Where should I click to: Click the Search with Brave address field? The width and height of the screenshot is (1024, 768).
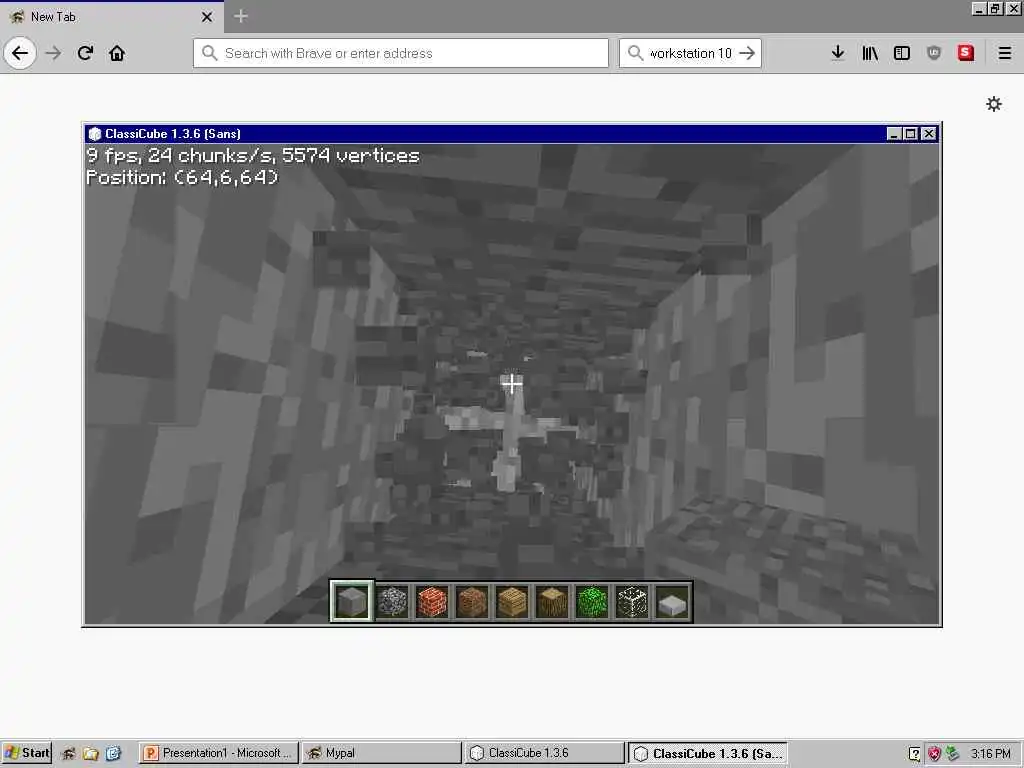click(401, 53)
